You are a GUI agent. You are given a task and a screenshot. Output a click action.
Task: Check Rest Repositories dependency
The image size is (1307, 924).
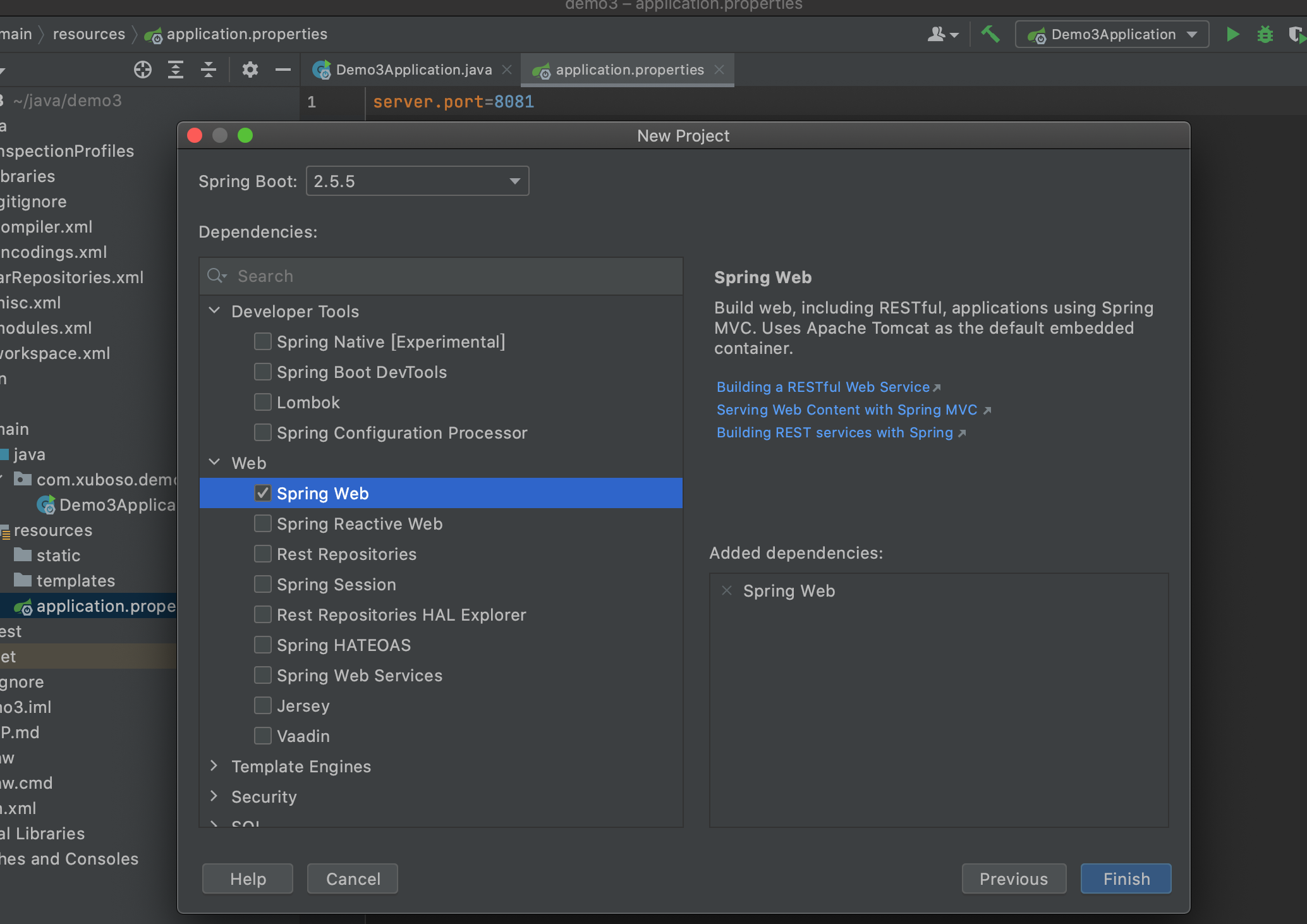point(263,554)
